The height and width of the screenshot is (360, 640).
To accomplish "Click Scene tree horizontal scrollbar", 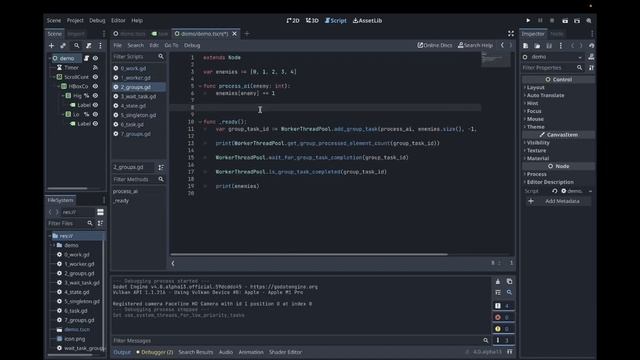I will point(67,189).
